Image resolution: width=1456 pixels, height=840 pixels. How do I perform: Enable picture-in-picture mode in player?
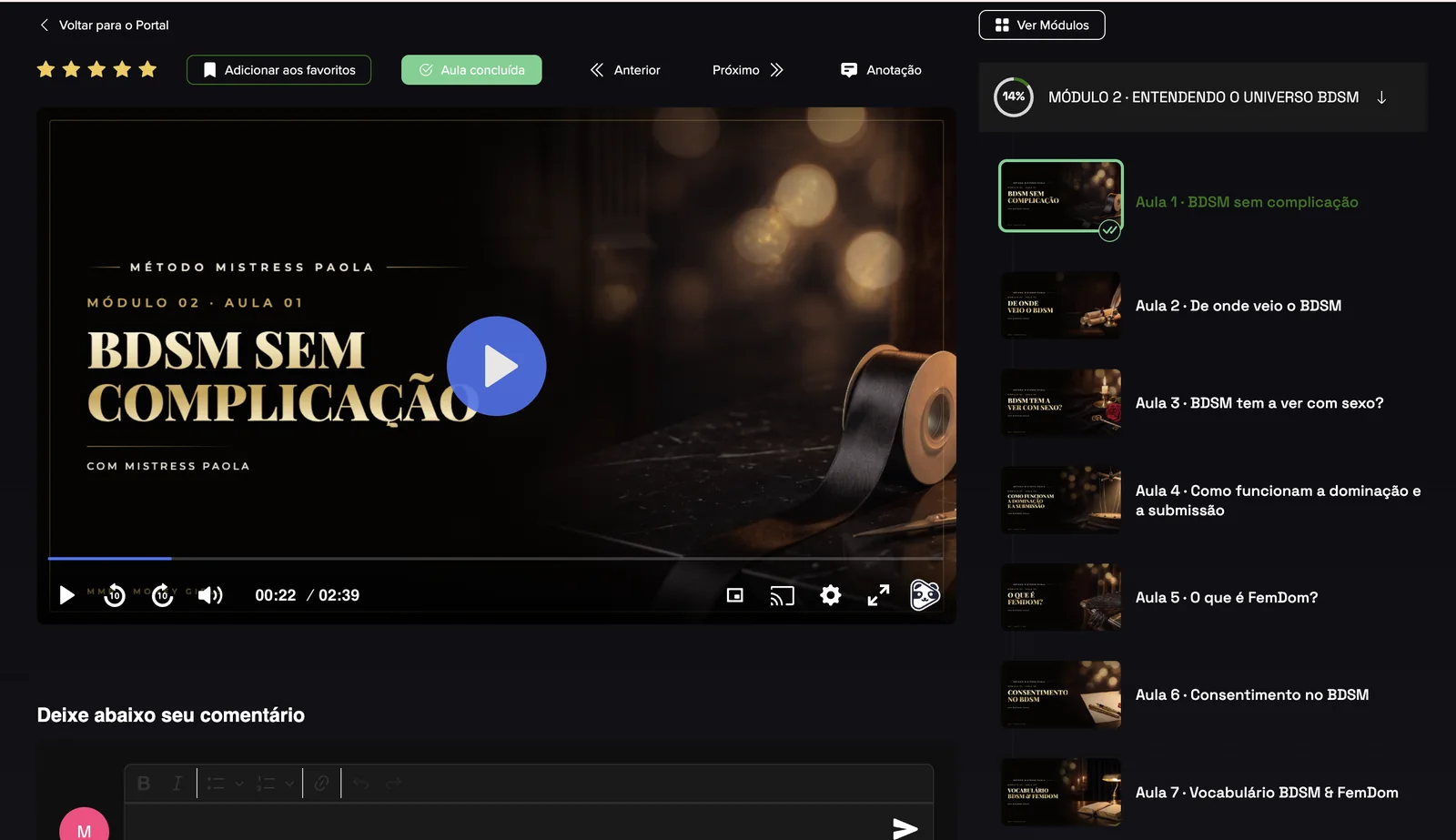tap(735, 595)
